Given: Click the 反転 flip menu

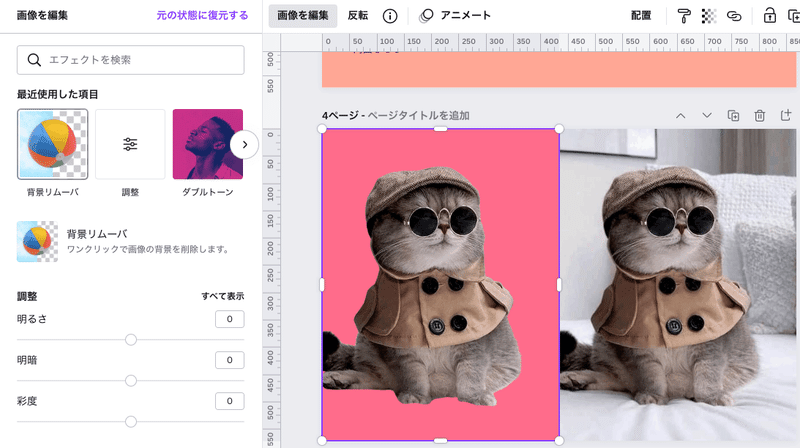Looking at the screenshot, I should (358, 16).
